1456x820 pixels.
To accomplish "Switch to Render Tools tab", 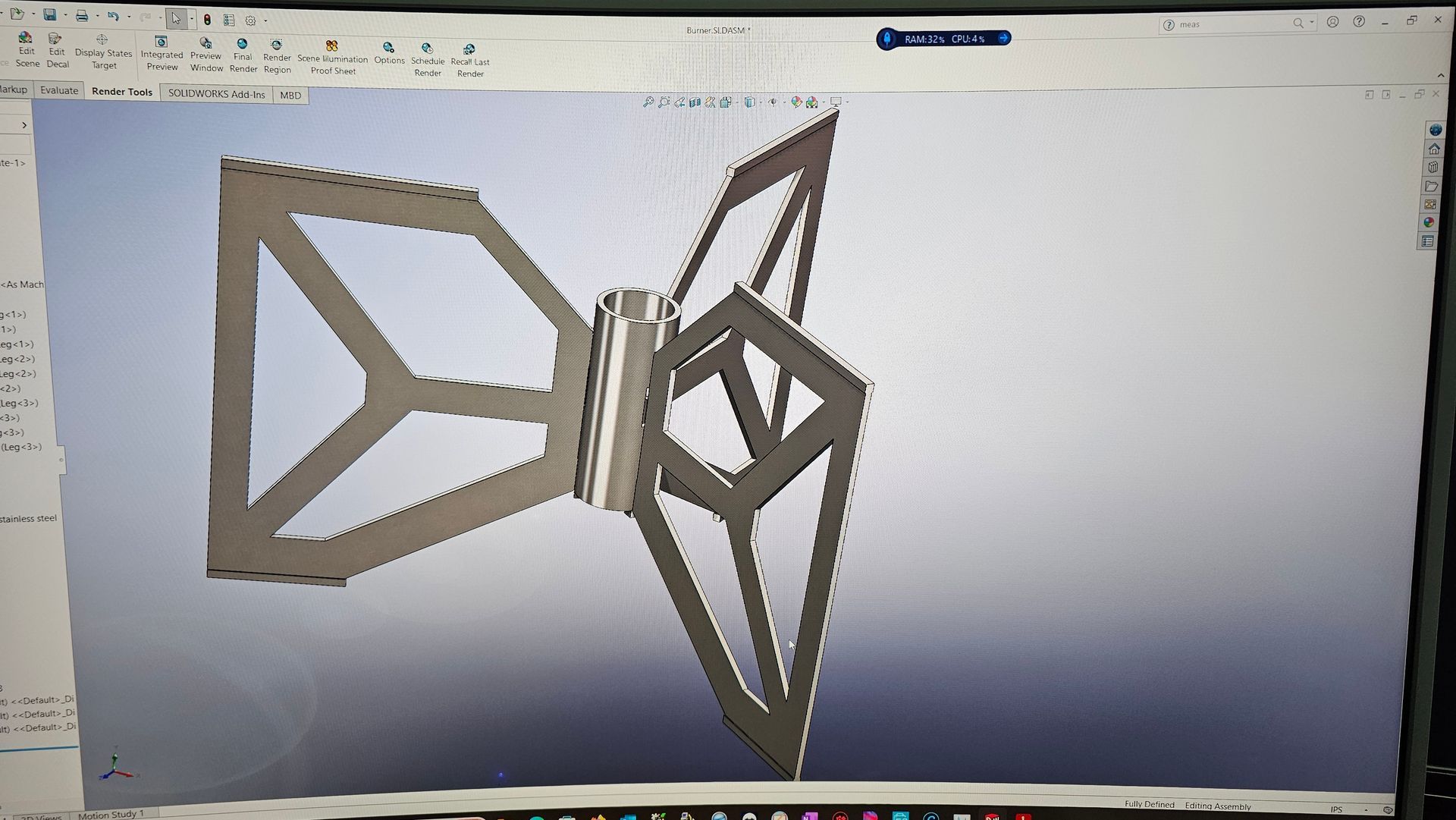I will click(122, 92).
